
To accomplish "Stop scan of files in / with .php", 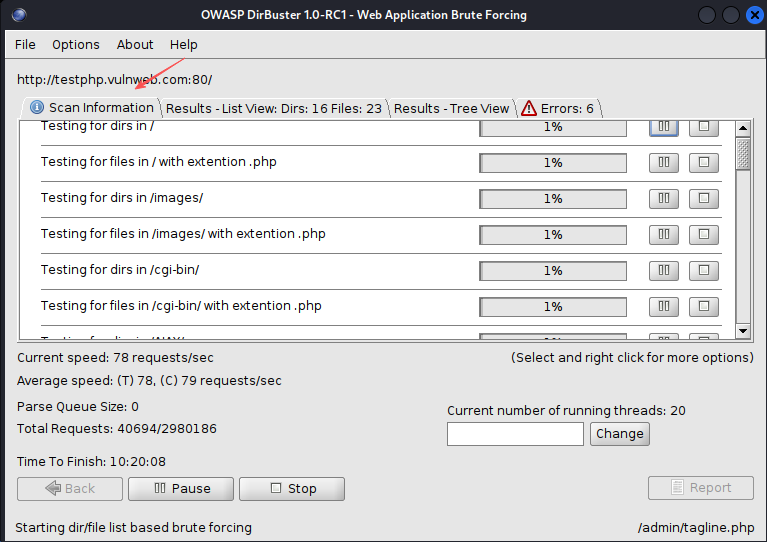I will (x=703, y=163).
